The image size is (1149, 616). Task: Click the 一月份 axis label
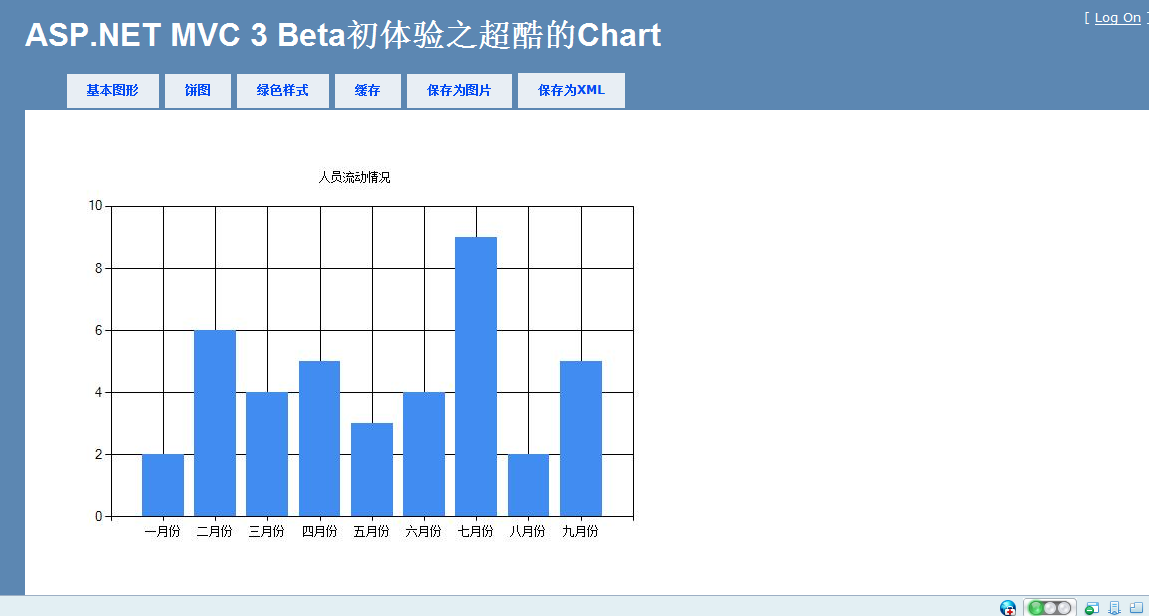coord(162,531)
